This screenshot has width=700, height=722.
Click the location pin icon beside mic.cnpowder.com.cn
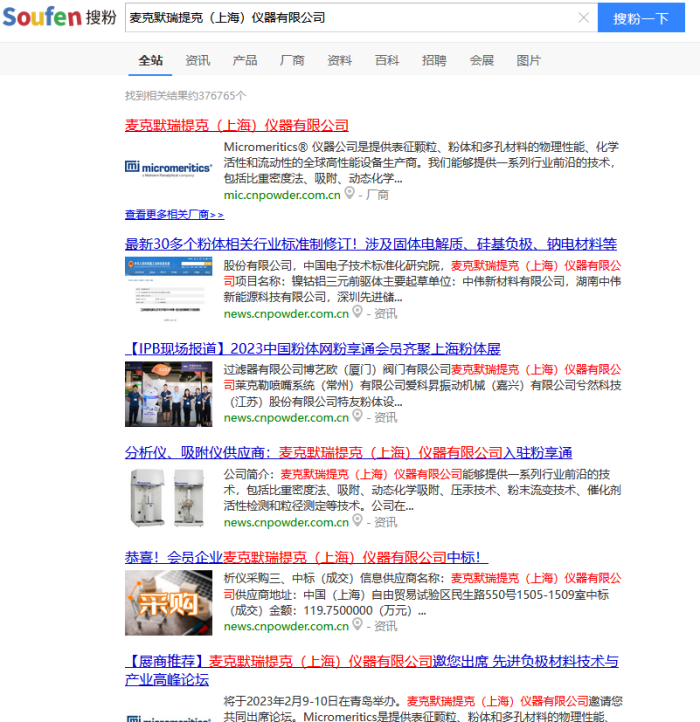350,194
